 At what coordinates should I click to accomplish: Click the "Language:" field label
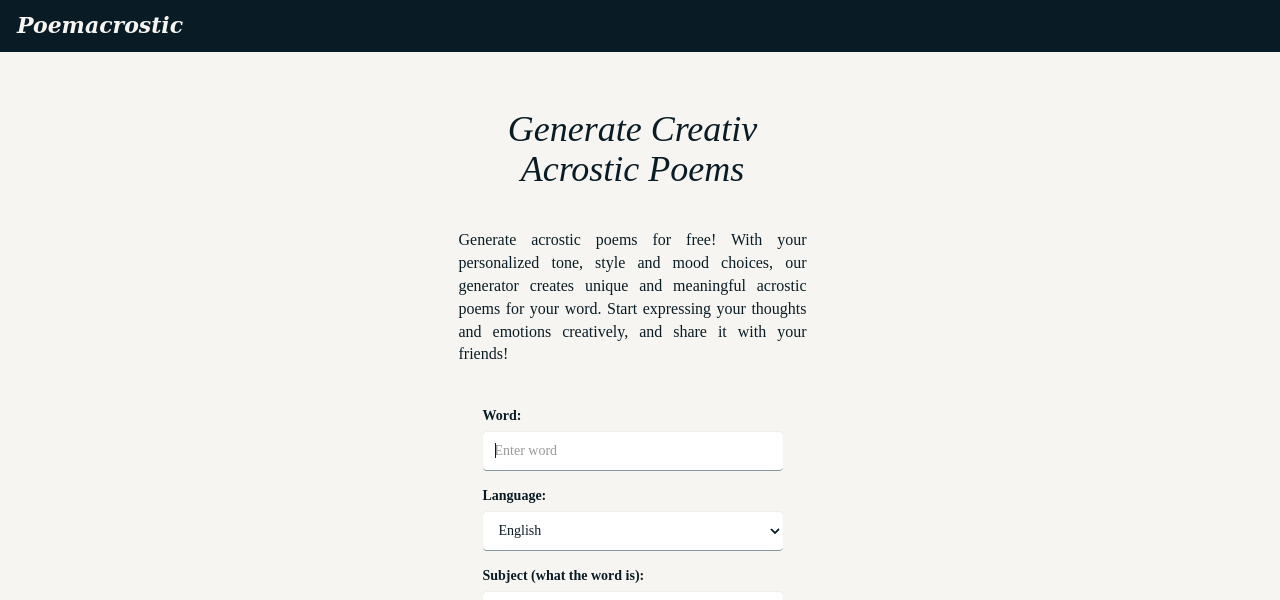click(x=514, y=496)
